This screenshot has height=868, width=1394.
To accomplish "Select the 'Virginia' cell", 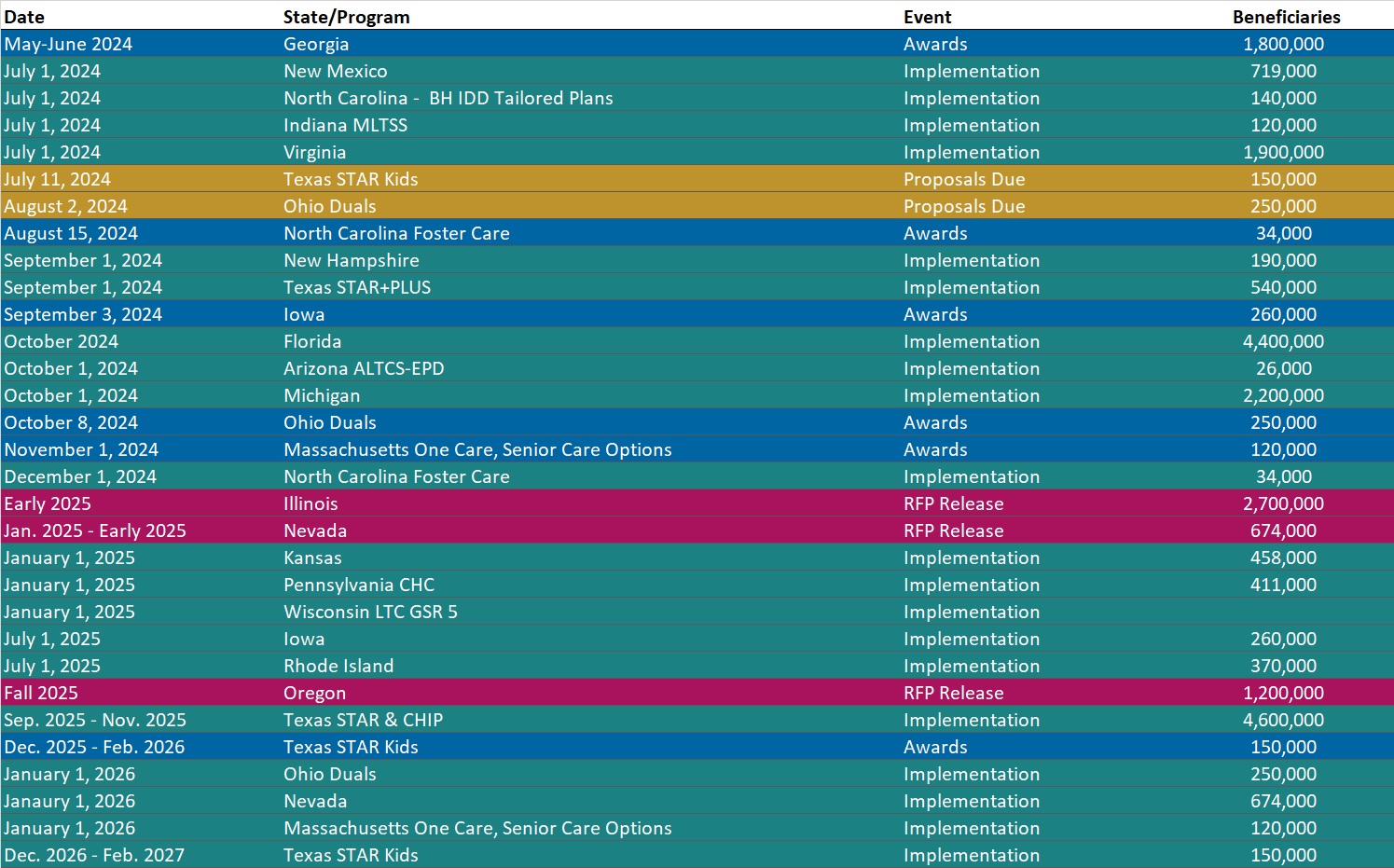I will tap(314, 152).
